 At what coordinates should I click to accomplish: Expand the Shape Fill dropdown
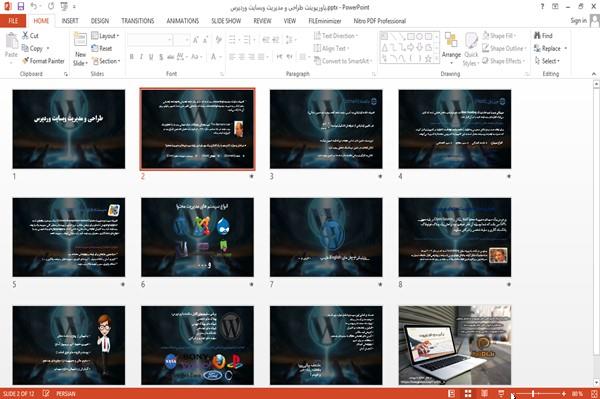click(x=500, y=36)
